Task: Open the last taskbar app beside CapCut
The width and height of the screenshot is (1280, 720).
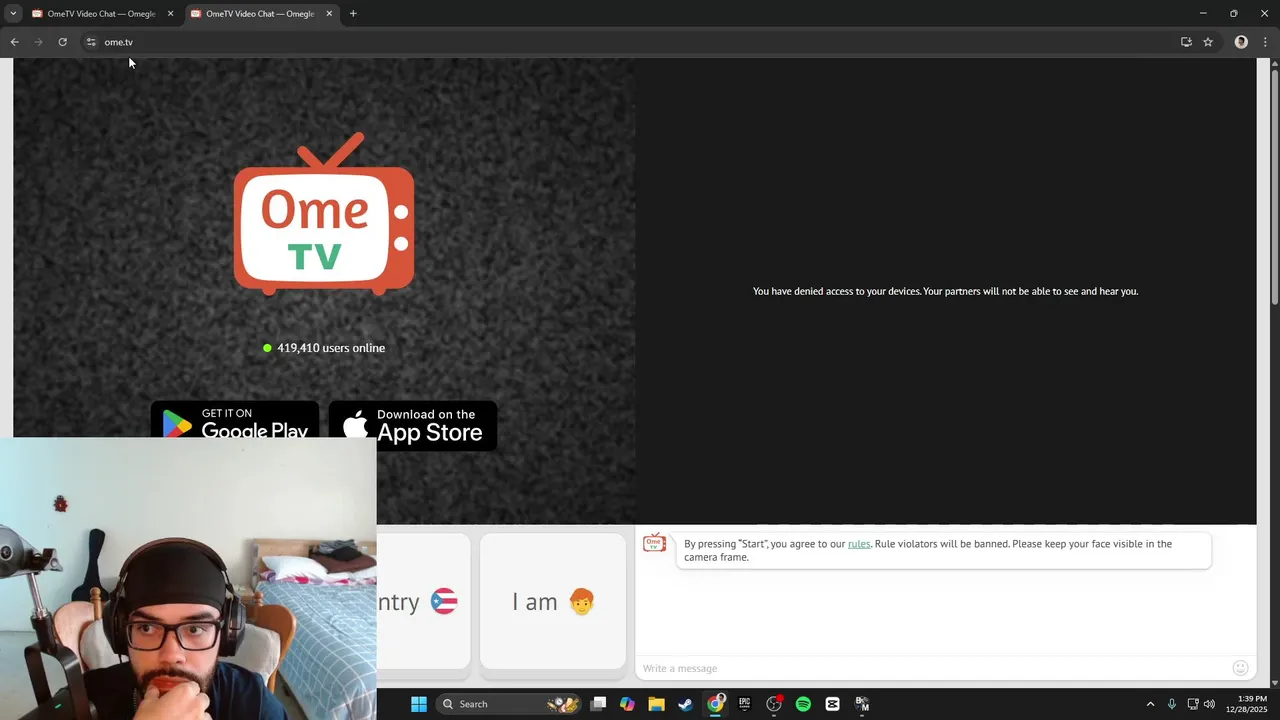Action: click(x=862, y=704)
